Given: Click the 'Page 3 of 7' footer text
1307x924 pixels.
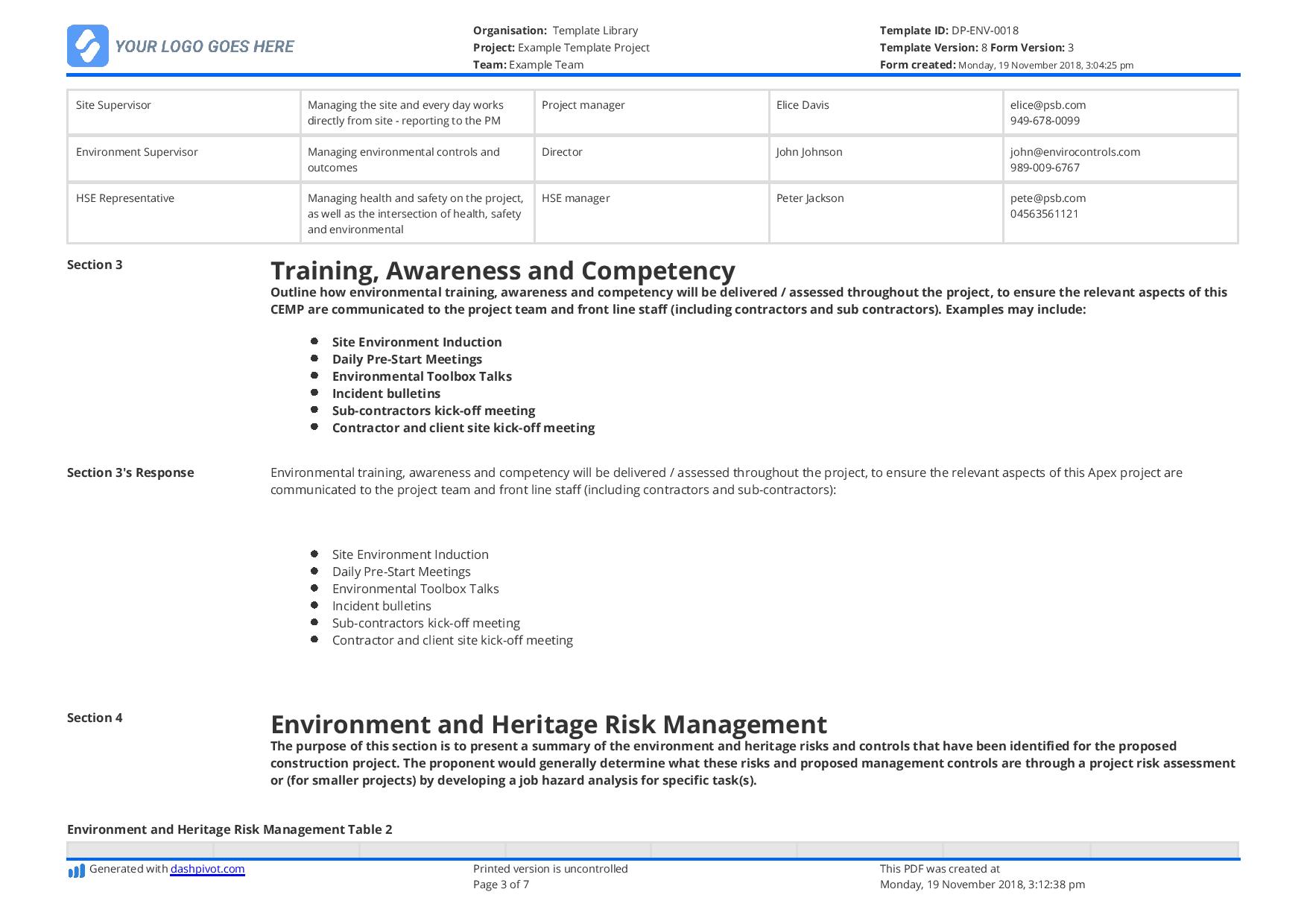Looking at the screenshot, I should (501, 885).
